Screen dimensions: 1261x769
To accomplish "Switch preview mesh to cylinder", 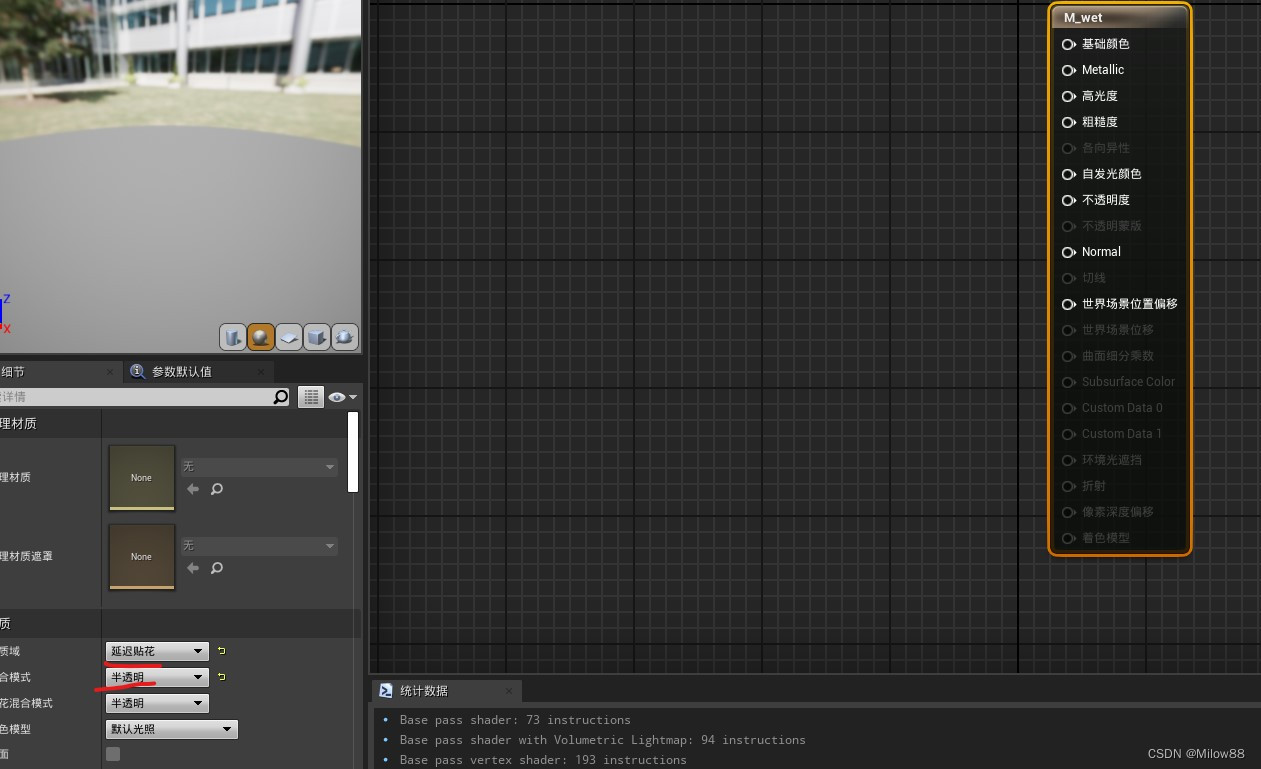I will (233, 337).
